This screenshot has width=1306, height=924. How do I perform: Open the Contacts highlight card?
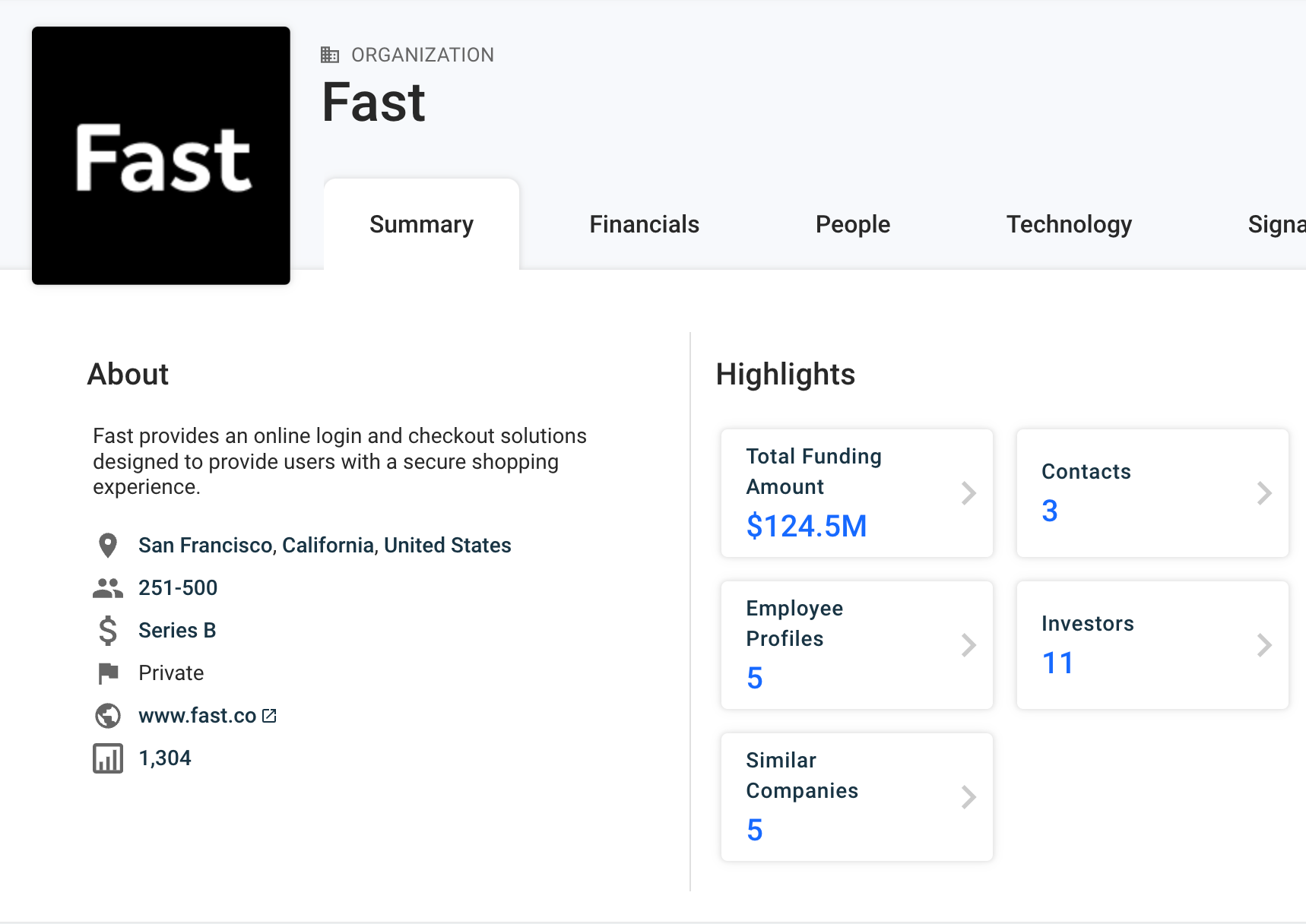1152,493
